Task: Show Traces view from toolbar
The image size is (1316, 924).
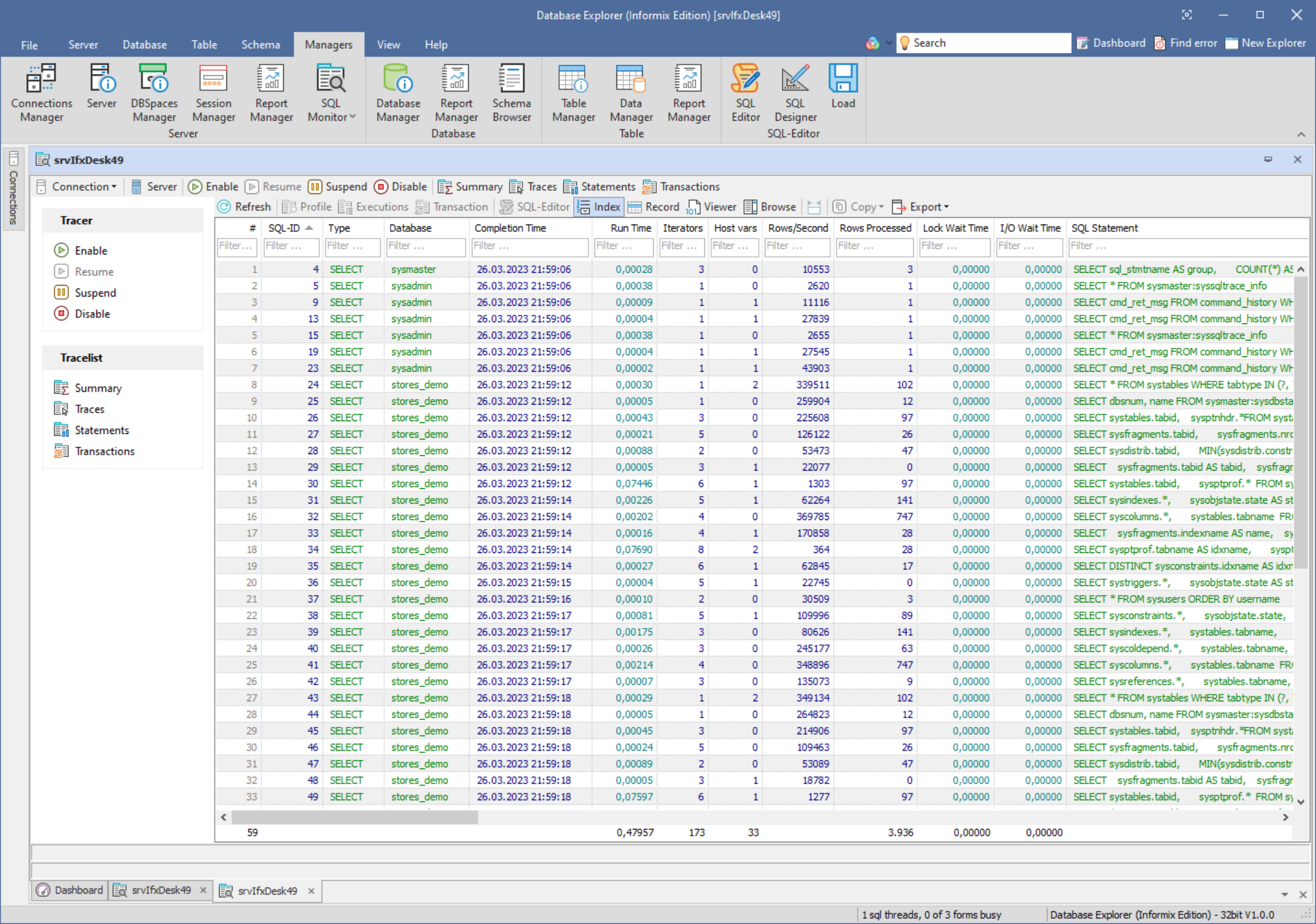Action: [x=533, y=187]
